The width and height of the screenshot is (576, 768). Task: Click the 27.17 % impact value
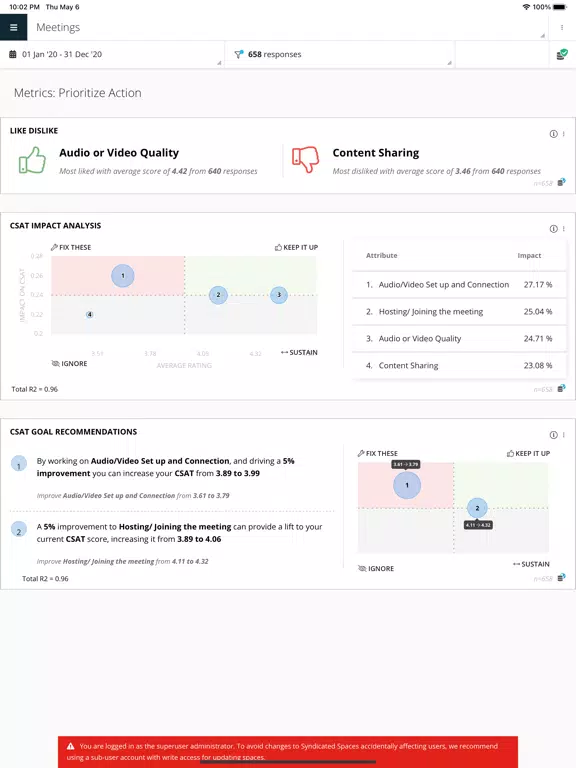coord(538,285)
